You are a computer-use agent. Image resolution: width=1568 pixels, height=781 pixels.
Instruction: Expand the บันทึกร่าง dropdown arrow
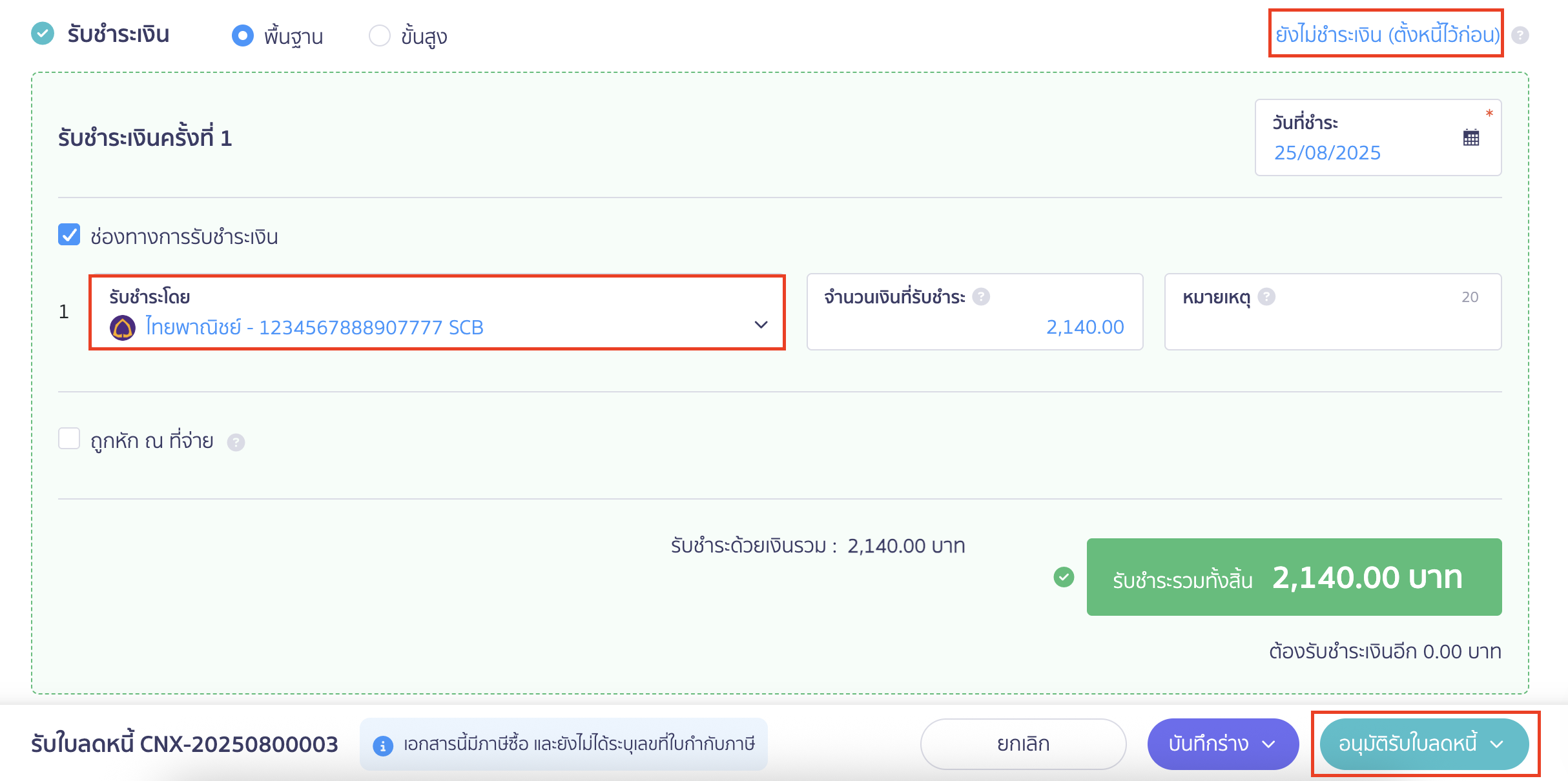point(1268,744)
